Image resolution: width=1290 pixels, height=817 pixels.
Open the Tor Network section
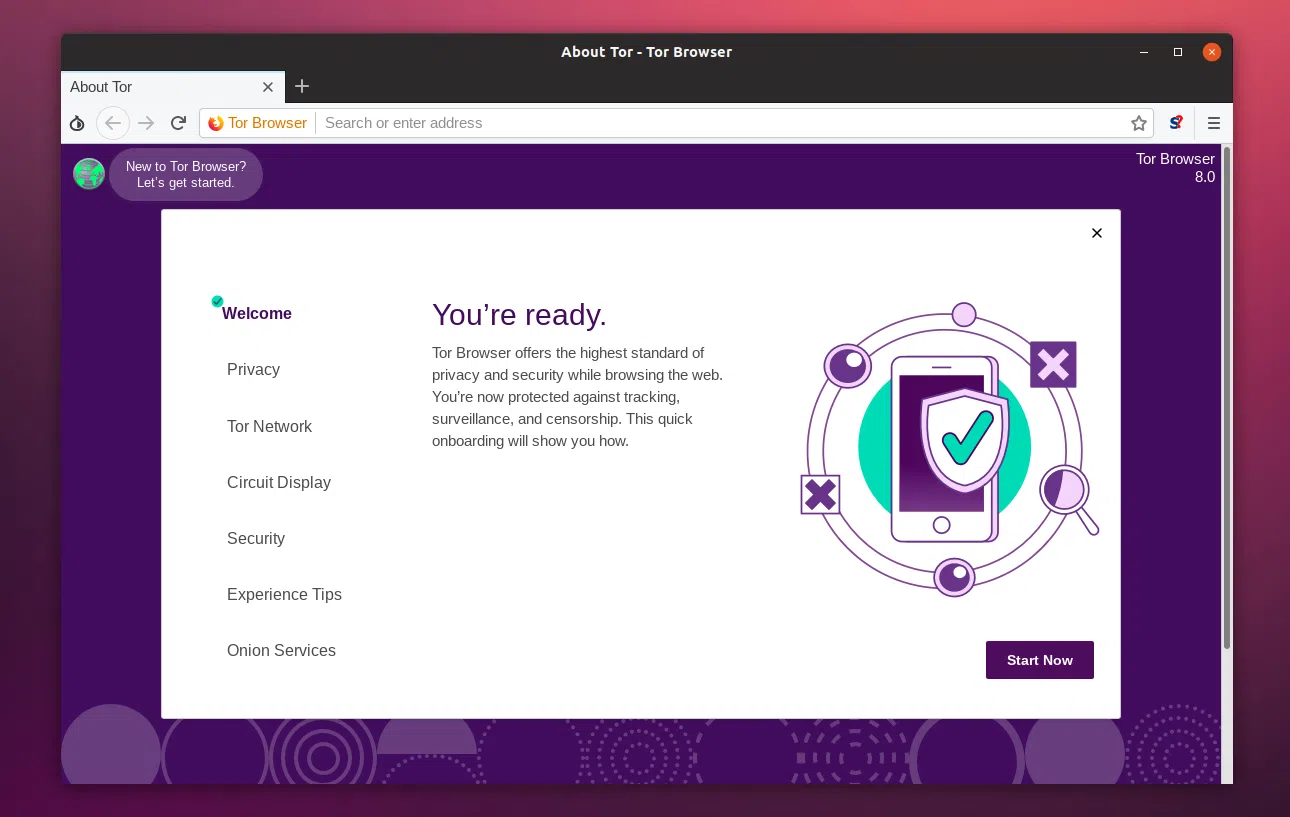269,426
